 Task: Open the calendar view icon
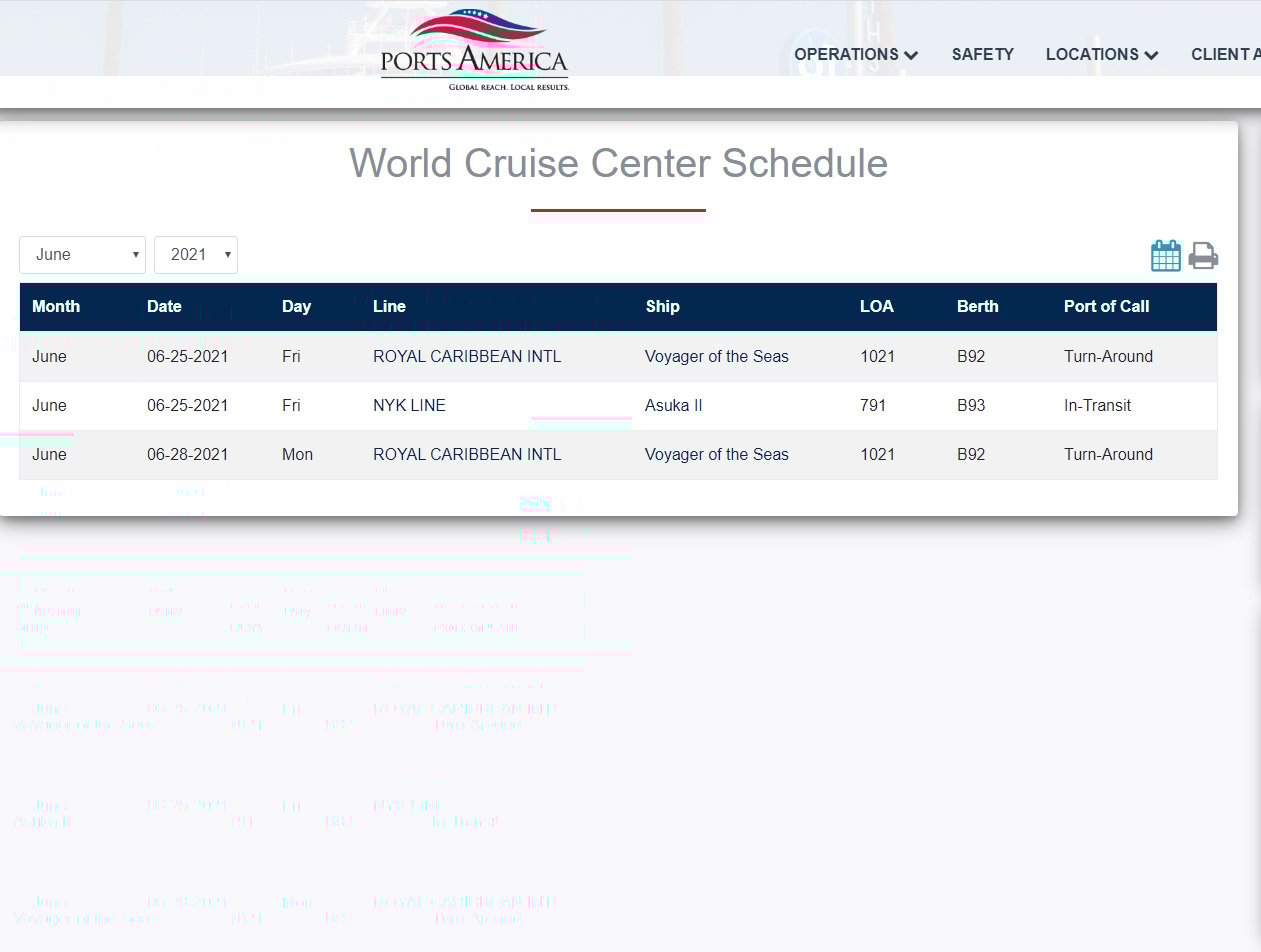click(1166, 256)
